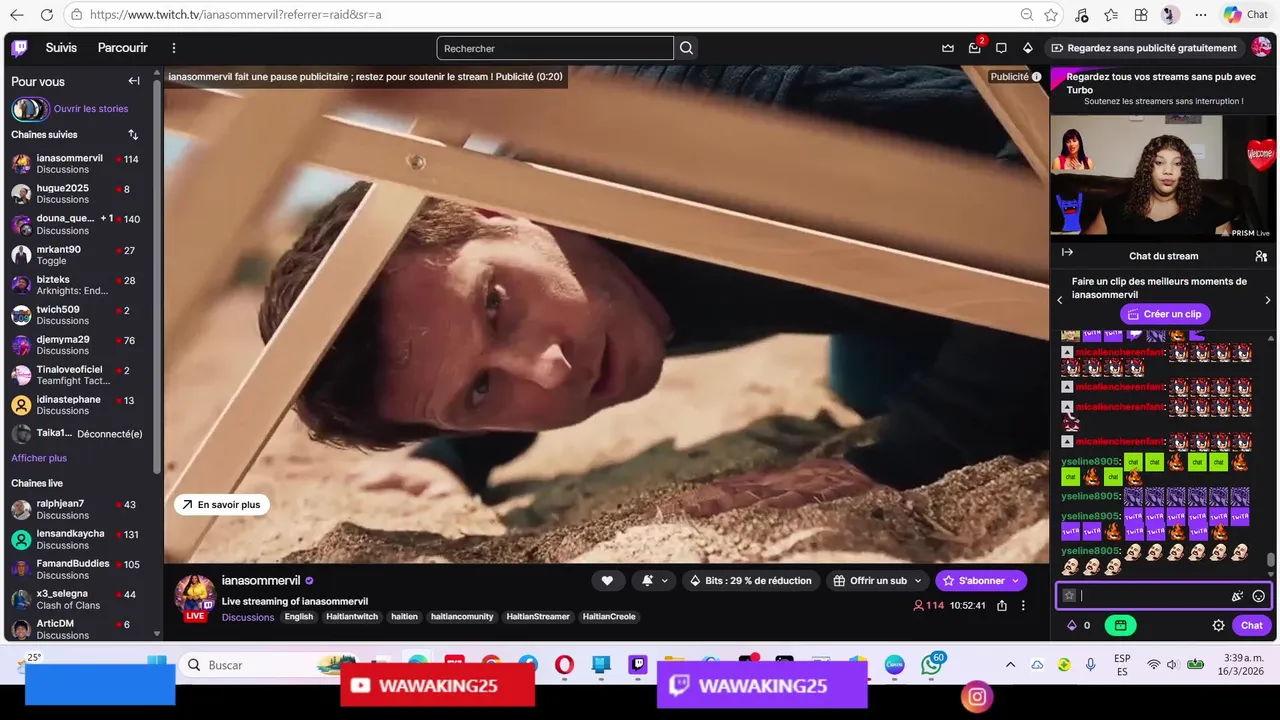Click the Discussions category link under stream title
The height and width of the screenshot is (720, 1280).
[x=248, y=617]
